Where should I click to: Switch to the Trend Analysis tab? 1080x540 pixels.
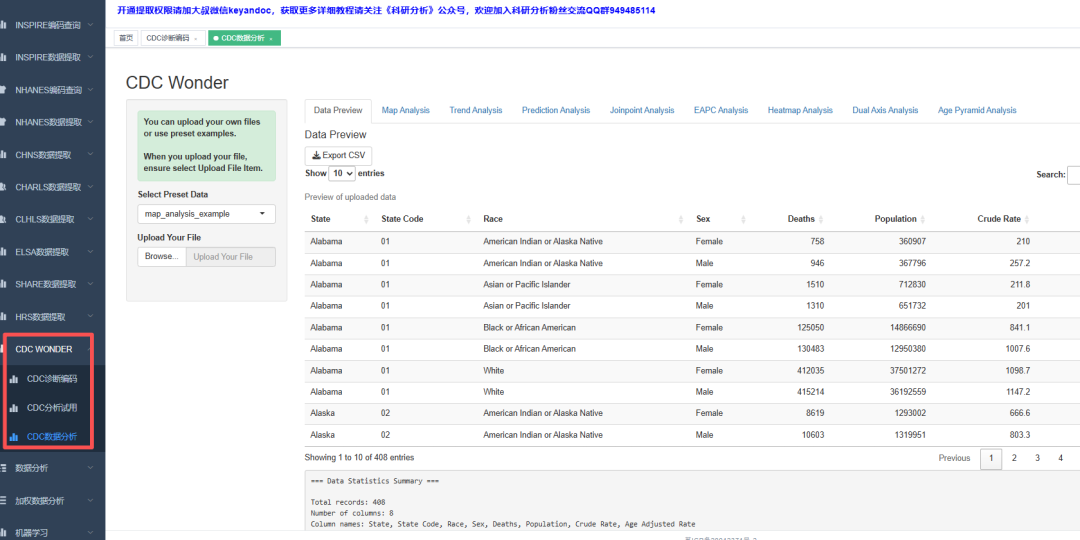(476, 110)
